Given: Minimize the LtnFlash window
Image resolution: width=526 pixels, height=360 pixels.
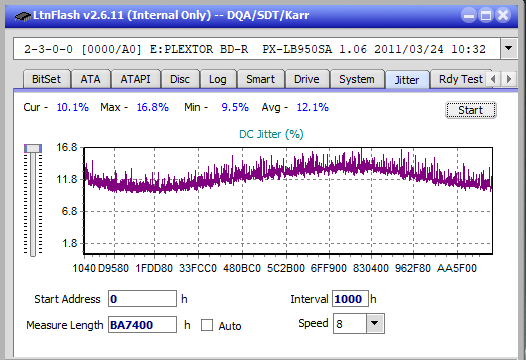Looking at the screenshot, I should point(469,15).
